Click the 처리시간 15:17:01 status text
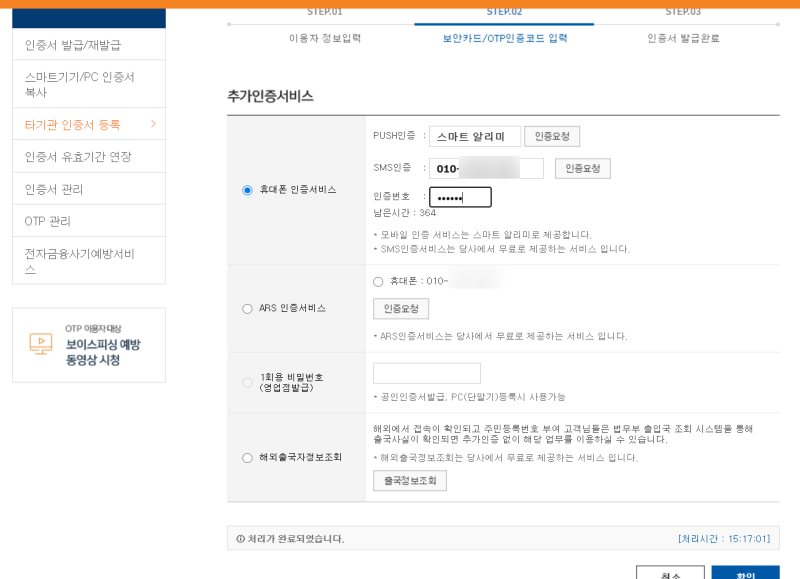Viewport: 800px width, 579px height. click(723, 539)
